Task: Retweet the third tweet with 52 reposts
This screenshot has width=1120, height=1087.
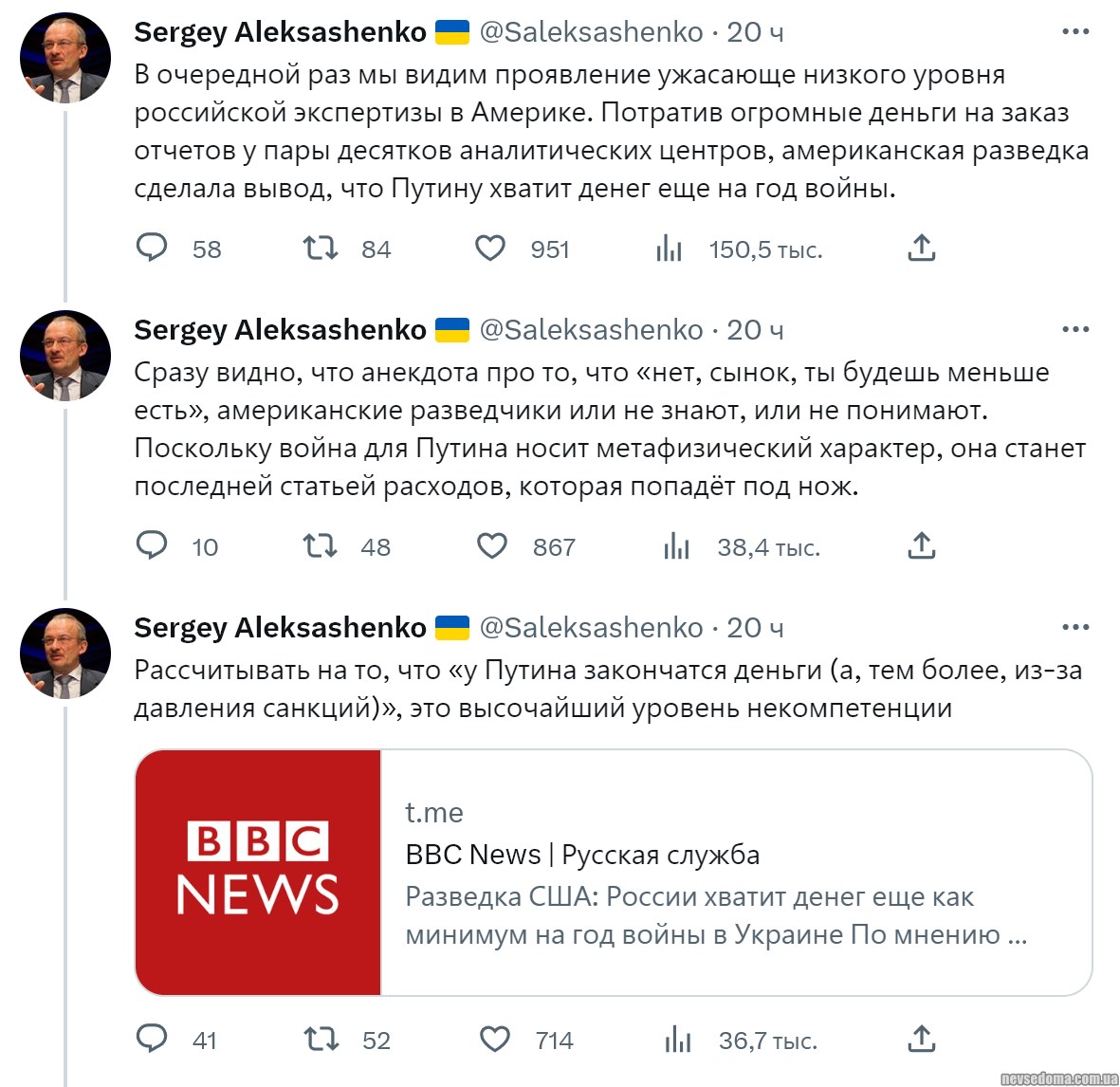Action: click(321, 1040)
